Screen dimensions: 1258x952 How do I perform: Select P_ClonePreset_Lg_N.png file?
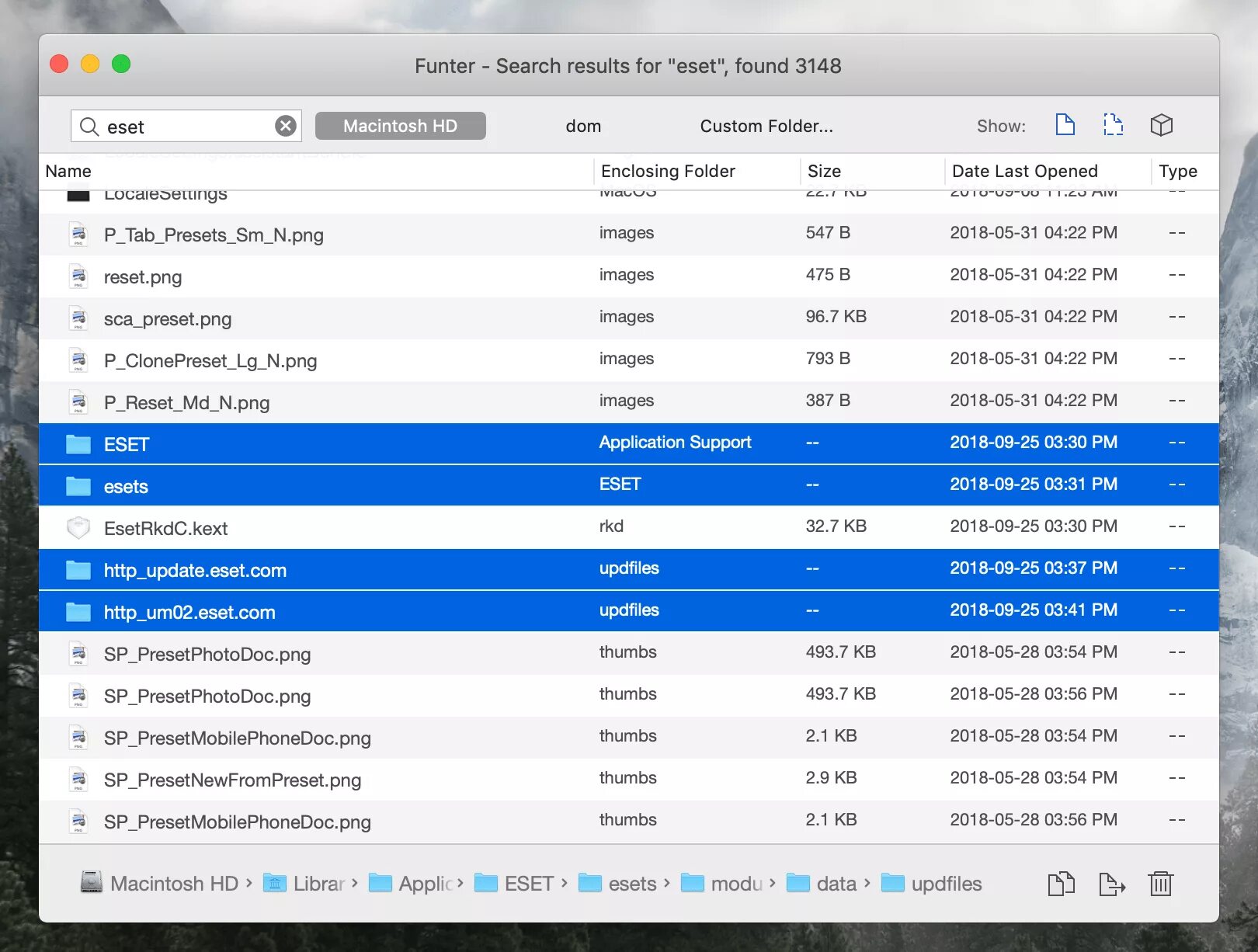click(629, 360)
